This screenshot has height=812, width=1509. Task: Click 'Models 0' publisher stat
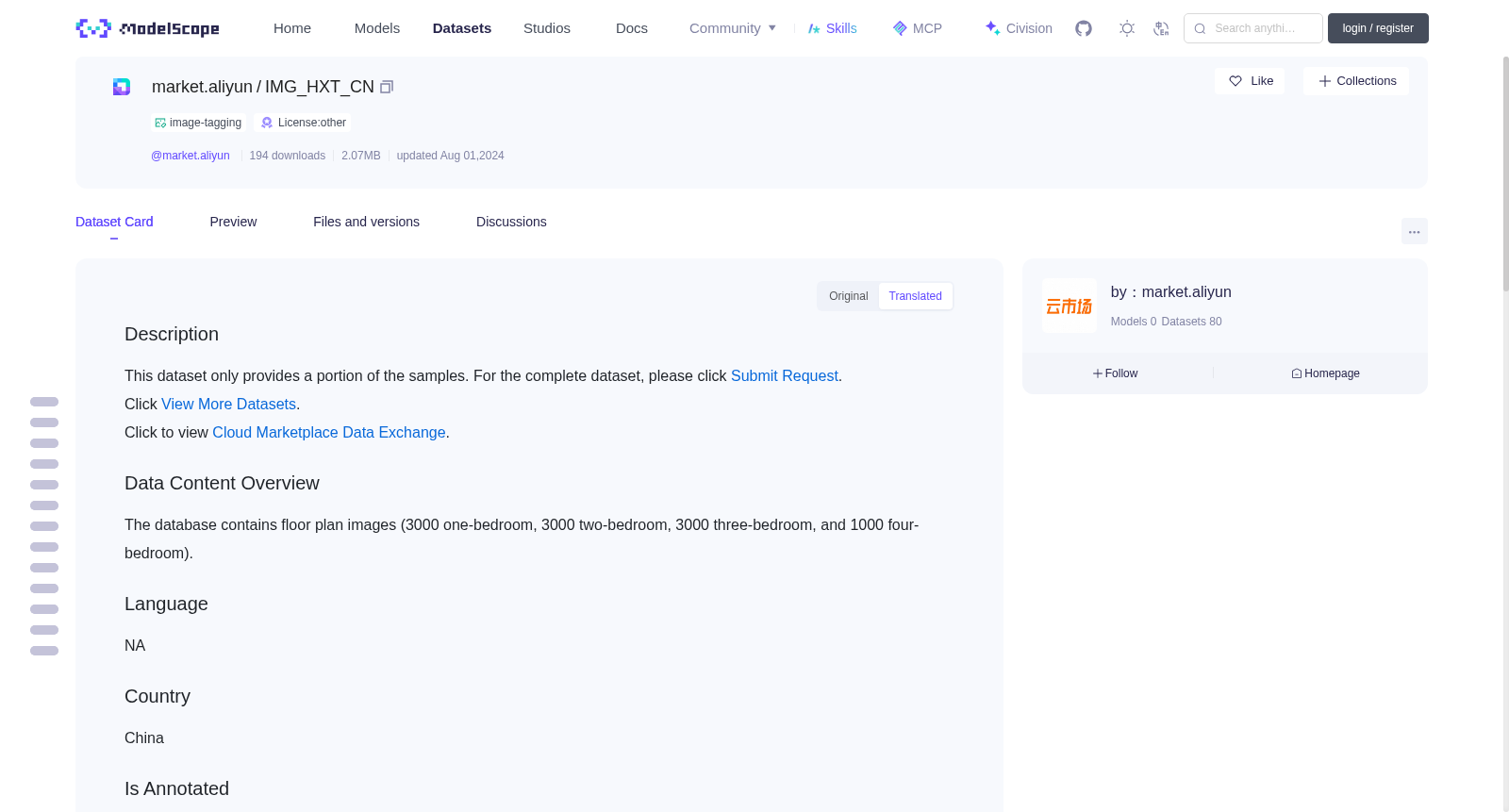pyautogui.click(x=1134, y=322)
